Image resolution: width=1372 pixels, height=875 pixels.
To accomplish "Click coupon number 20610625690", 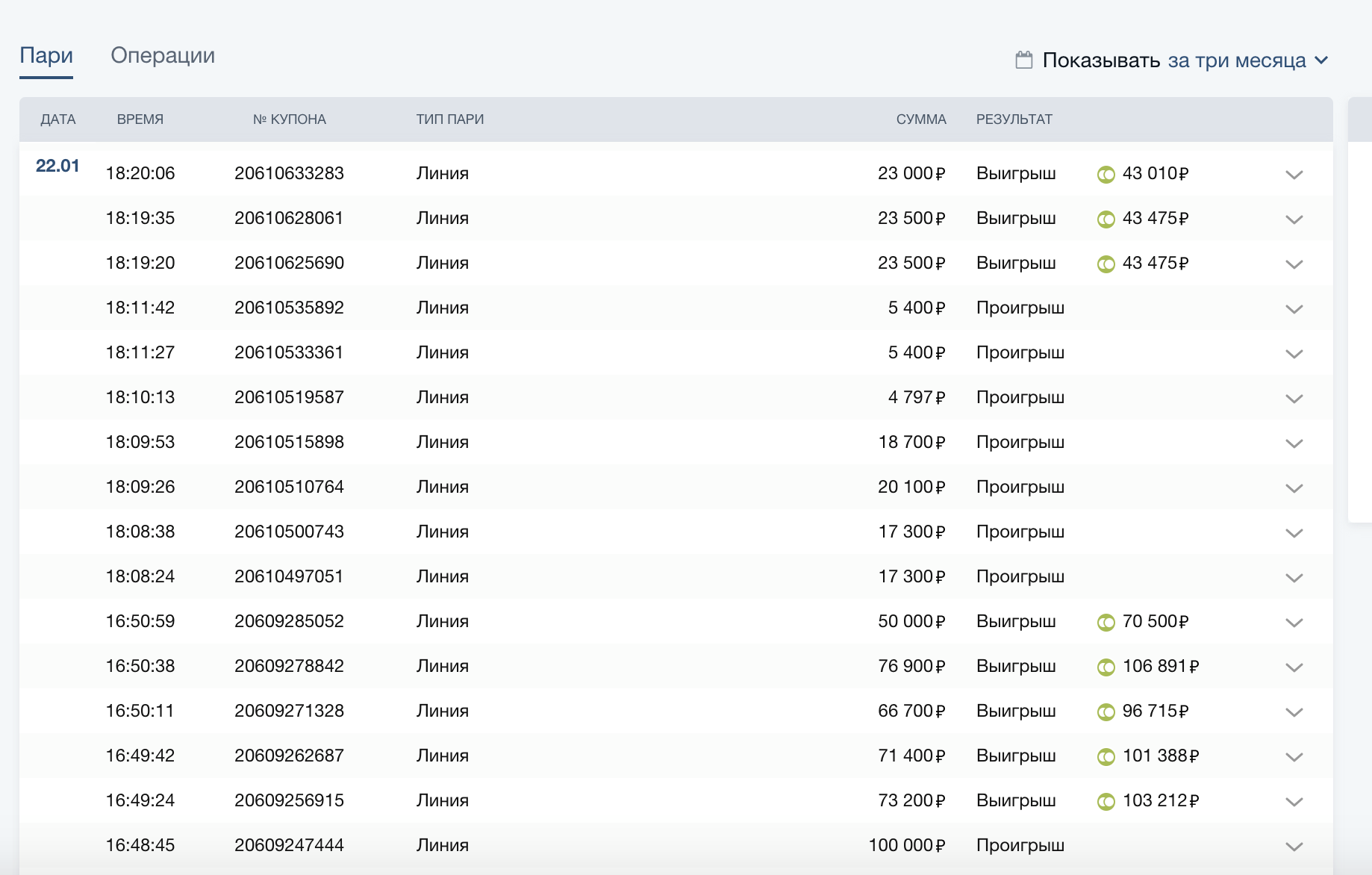I will 289,263.
